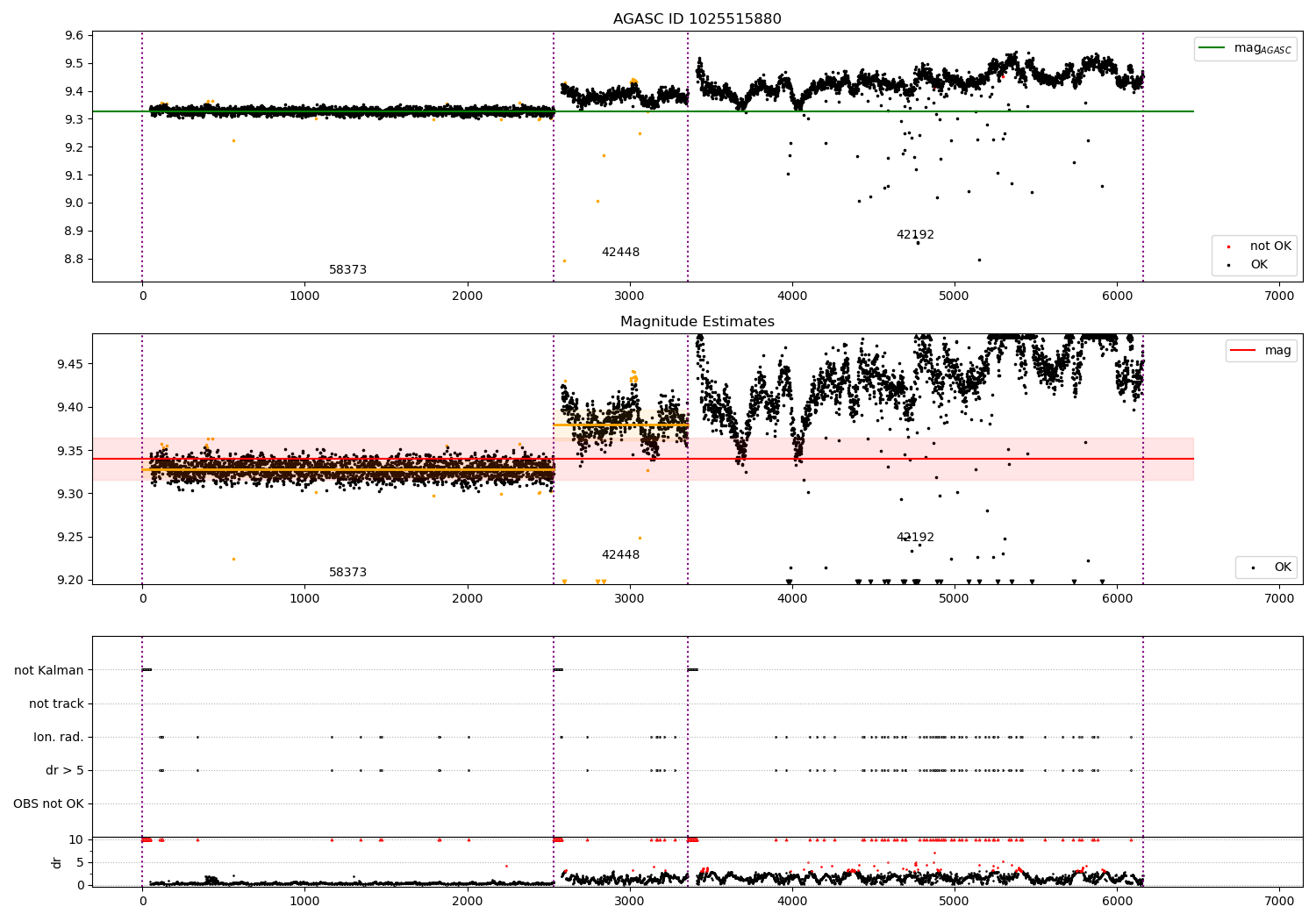1316x921 pixels.
Task: Click the '9.20' y-axis tick in the middle plot
Action: pos(71,580)
